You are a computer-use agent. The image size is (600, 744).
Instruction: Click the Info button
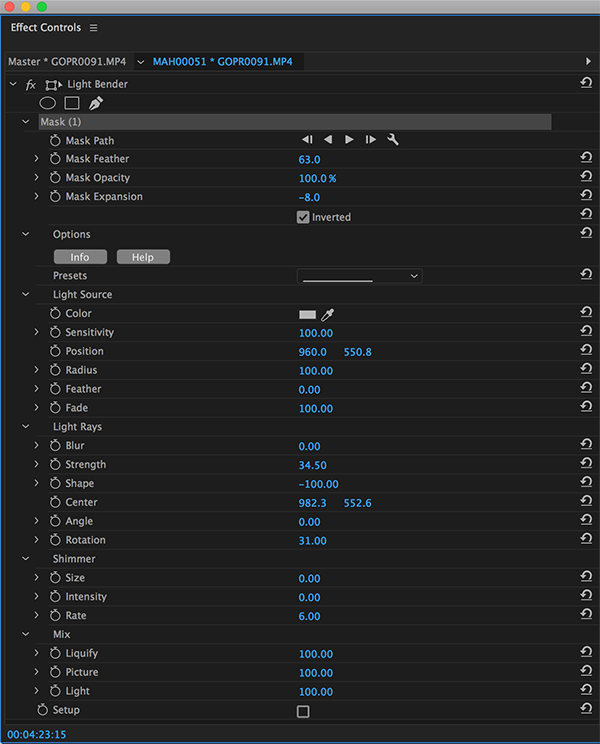click(80, 257)
